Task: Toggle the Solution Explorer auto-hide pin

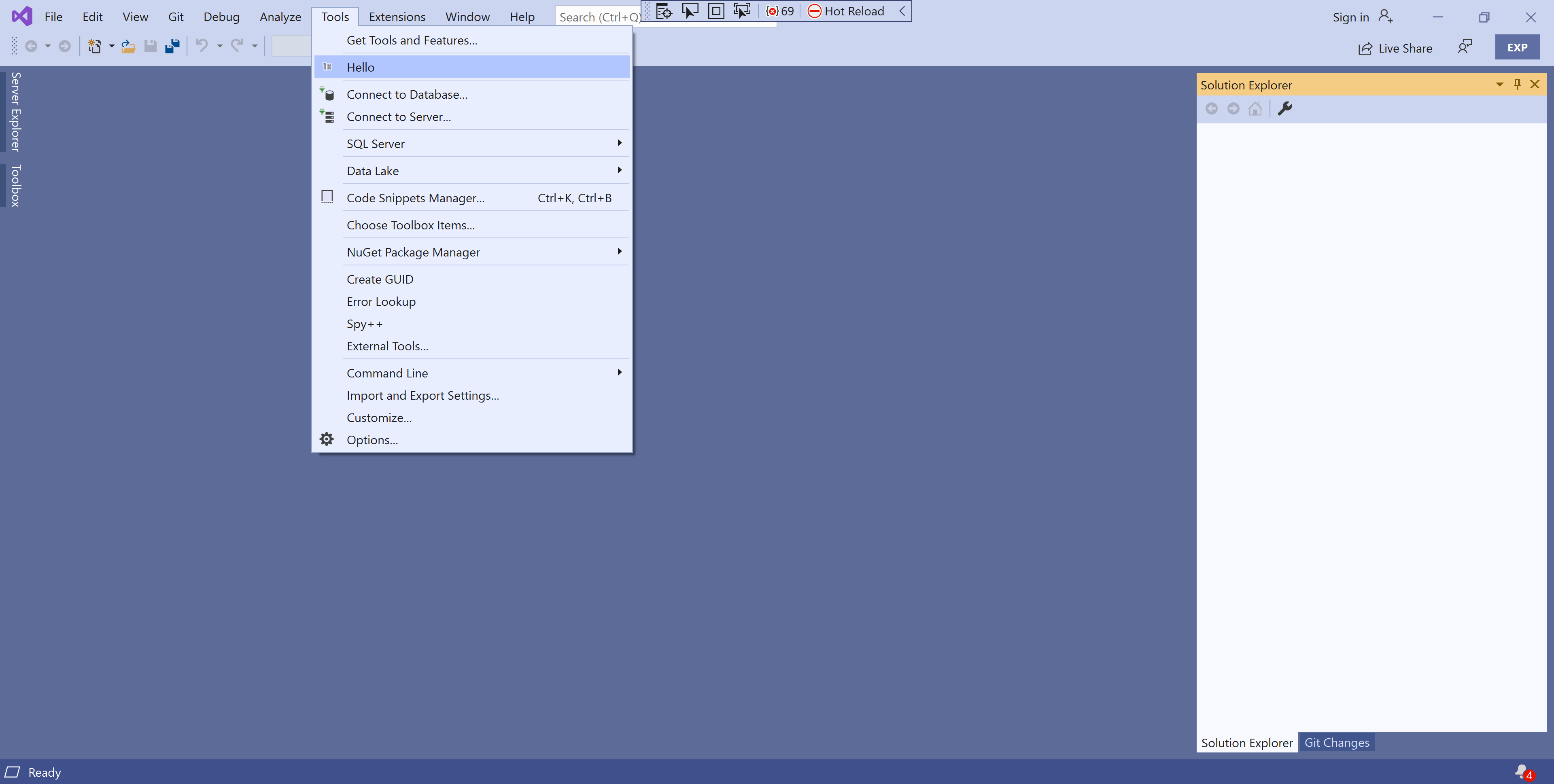Action: pos(1517,85)
